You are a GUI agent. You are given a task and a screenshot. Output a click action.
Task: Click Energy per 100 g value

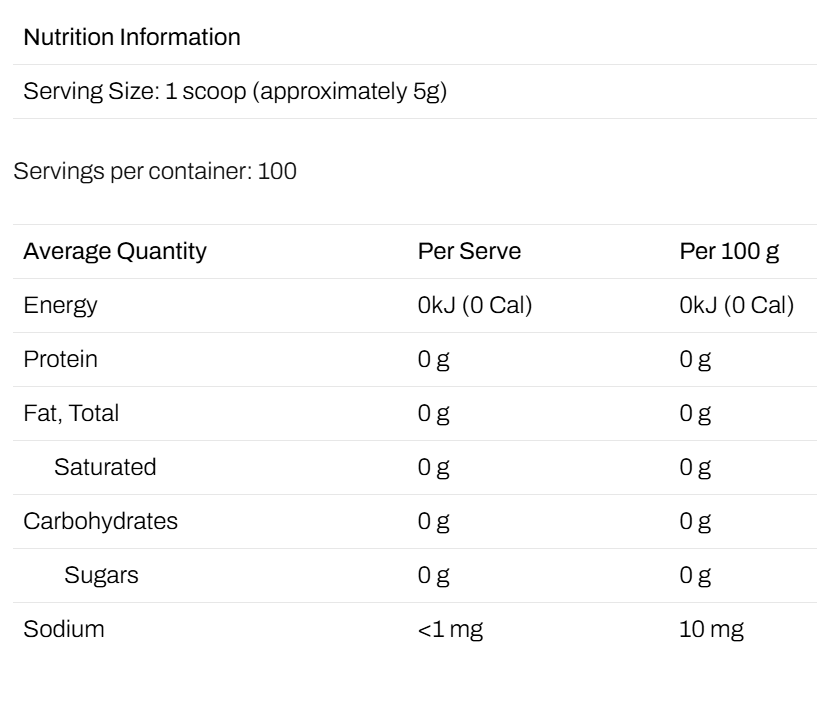coord(737,305)
